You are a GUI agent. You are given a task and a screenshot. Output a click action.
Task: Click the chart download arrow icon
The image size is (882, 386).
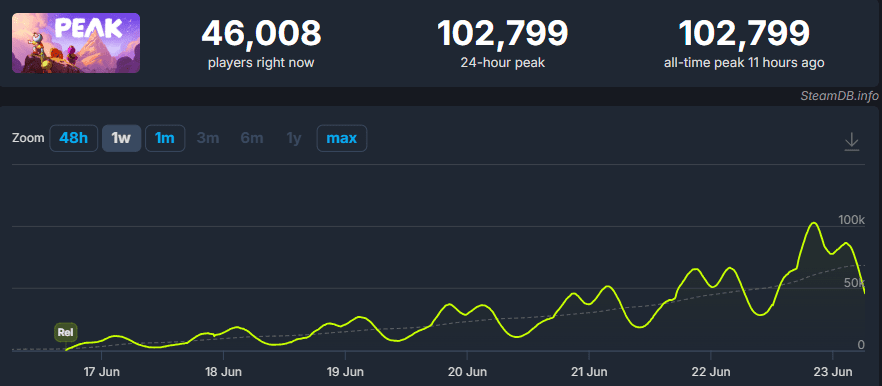[x=852, y=141]
